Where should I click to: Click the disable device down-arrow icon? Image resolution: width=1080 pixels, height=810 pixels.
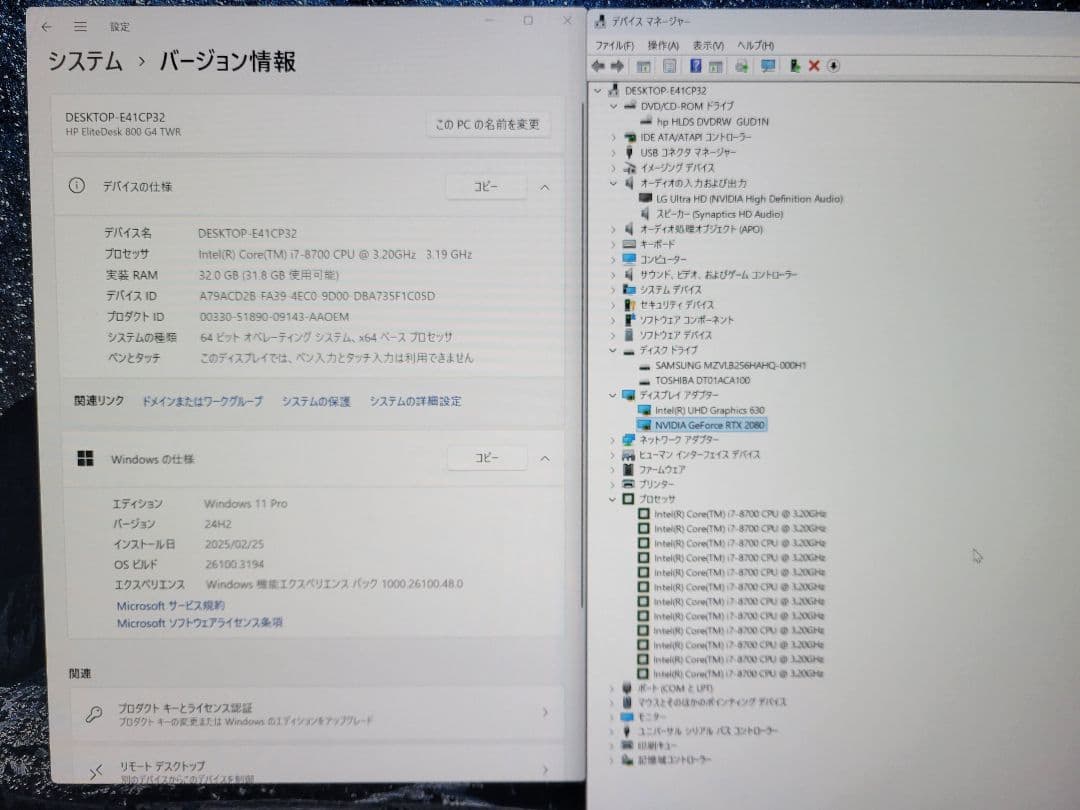coord(833,66)
